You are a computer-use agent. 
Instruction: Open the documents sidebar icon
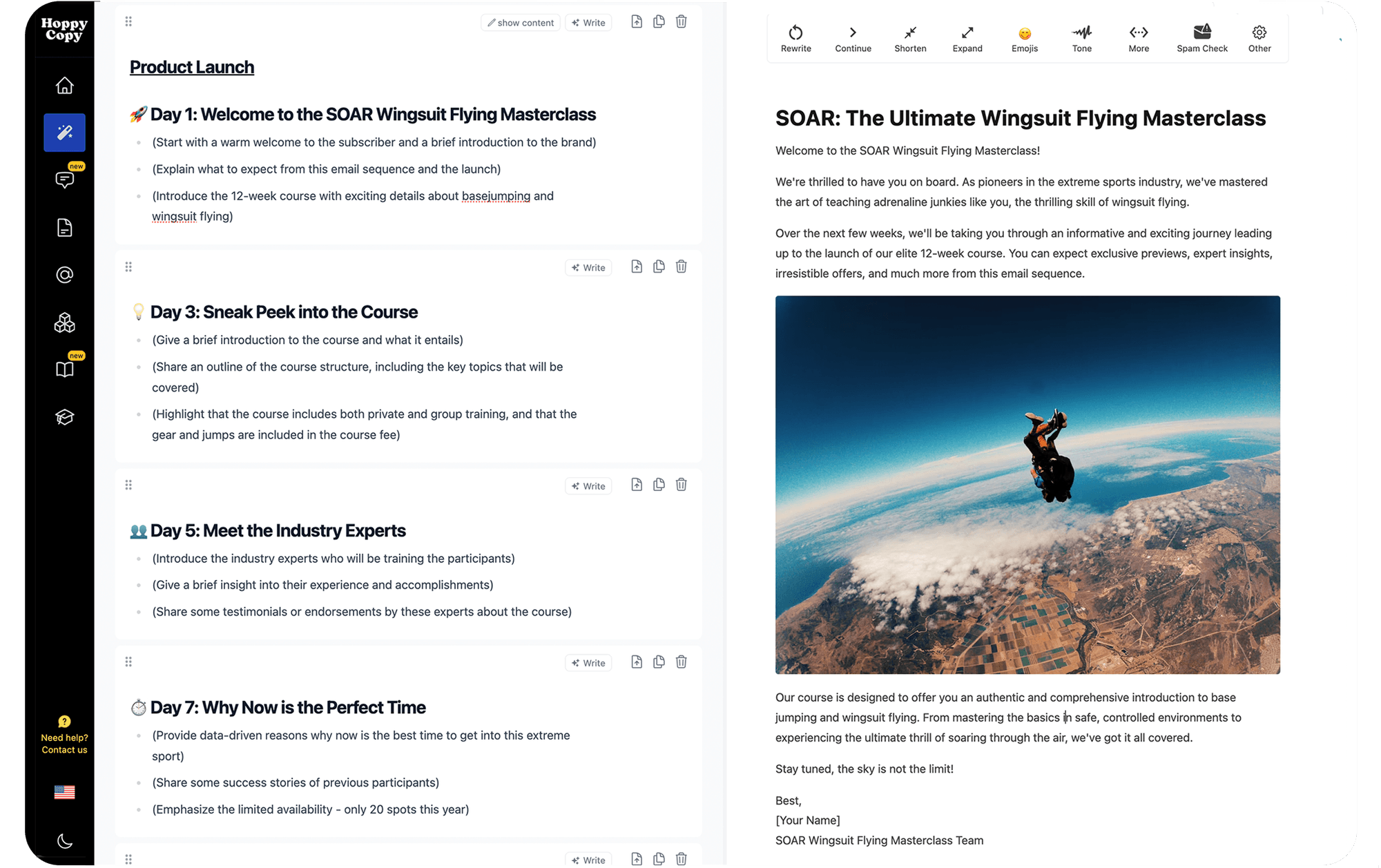(64, 227)
